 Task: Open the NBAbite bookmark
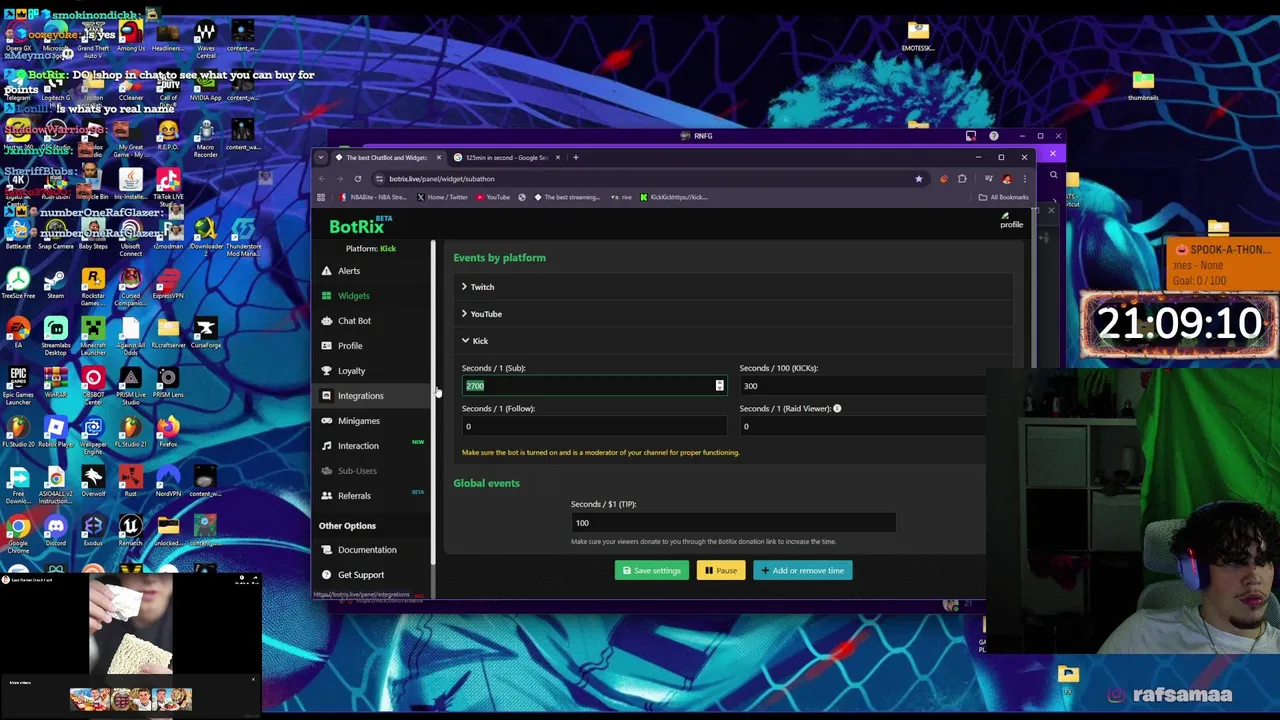click(x=374, y=197)
